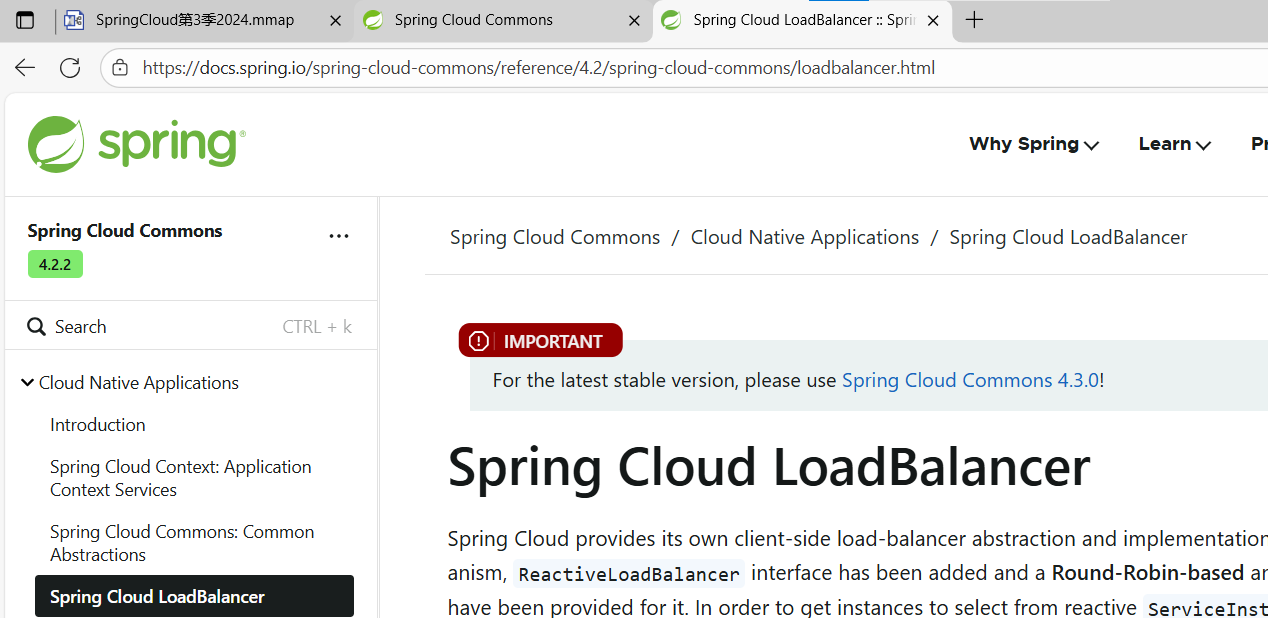Viewport: 1268px width, 618px height.
Task: Click the magnifier icon in Search
Action: point(36,327)
